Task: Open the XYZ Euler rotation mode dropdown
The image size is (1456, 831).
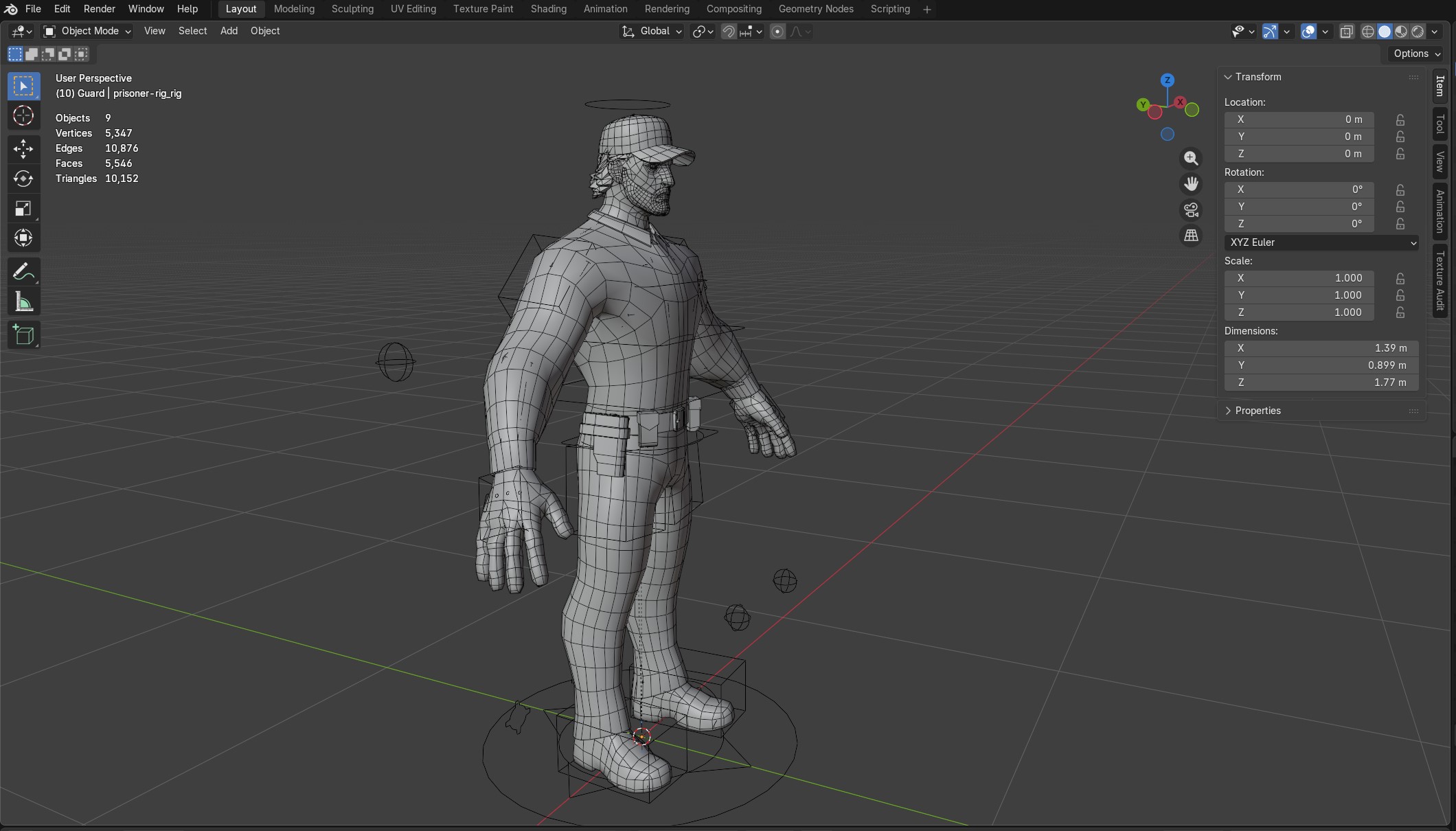Action: tap(1321, 242)
